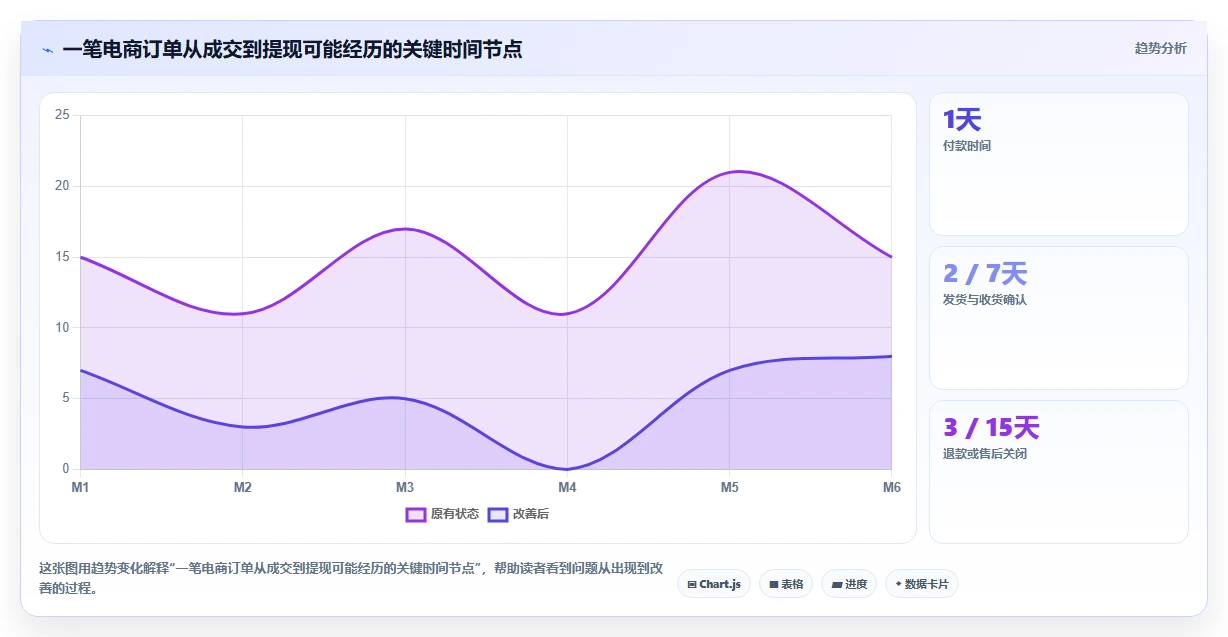The image size is (1228, 637).
Task: Click the purple 原有状态 legend swatch
Action: point(416,514)
